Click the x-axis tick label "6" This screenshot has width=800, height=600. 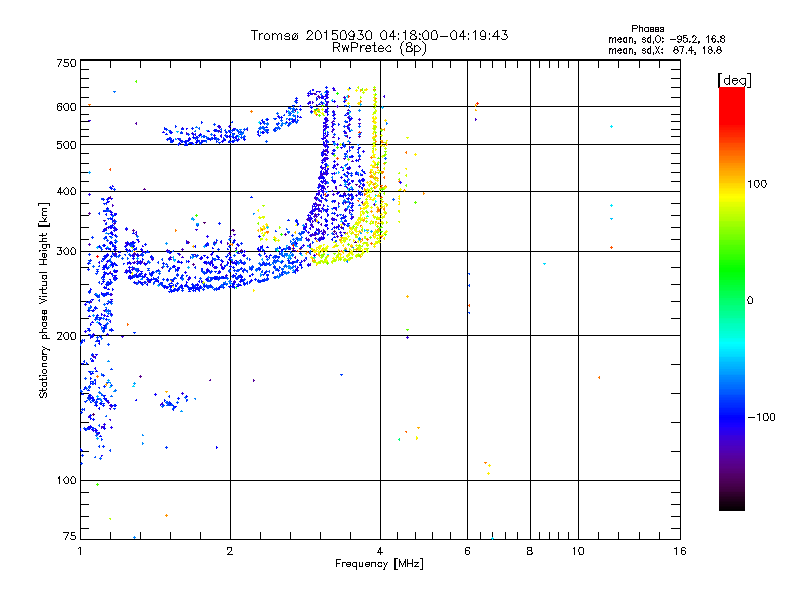click(467, 551)
